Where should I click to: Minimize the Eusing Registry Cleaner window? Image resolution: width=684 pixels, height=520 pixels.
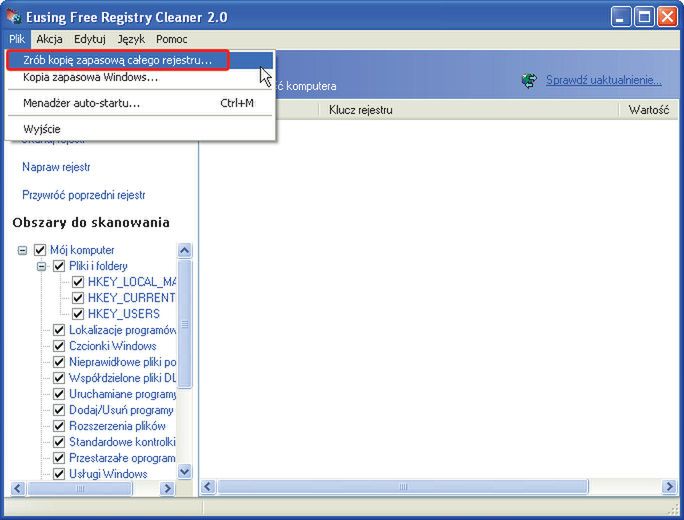(620, 17)
